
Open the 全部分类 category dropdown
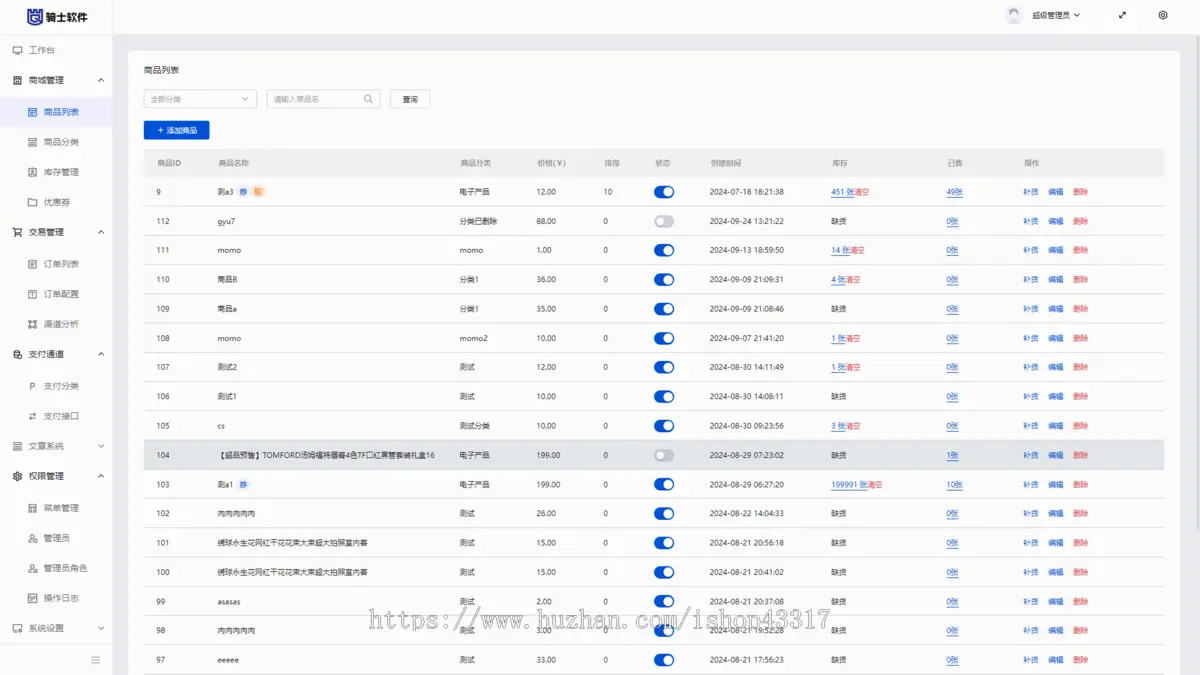tap(200, 99)
